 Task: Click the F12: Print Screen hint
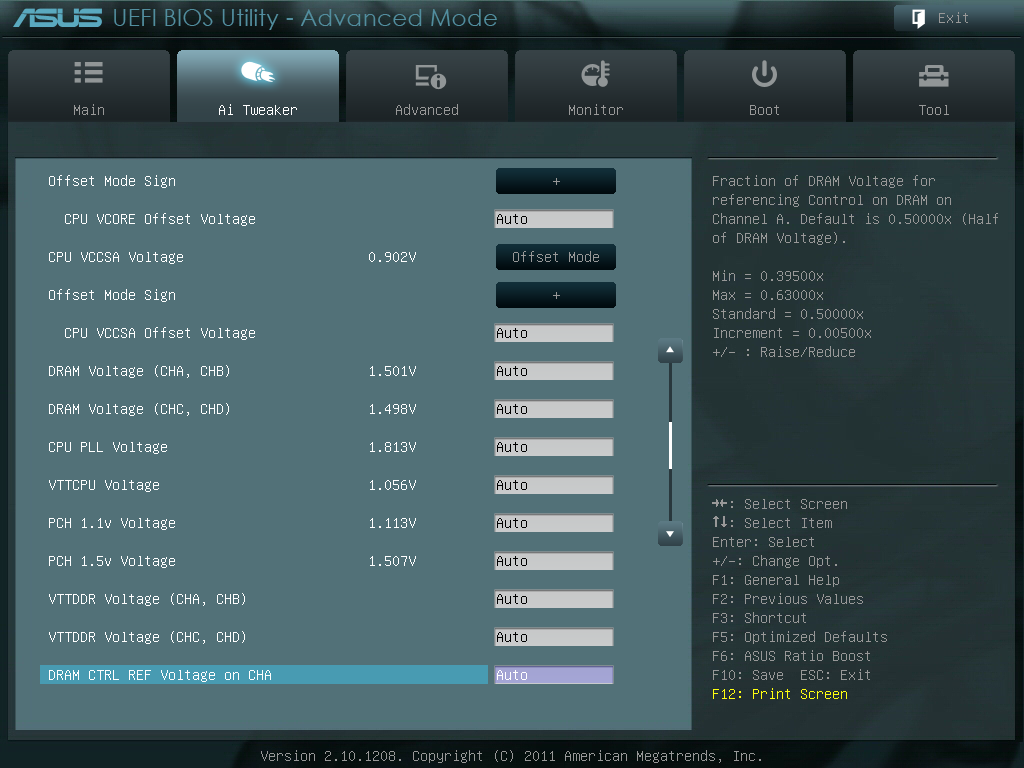(x=780, y=694)
